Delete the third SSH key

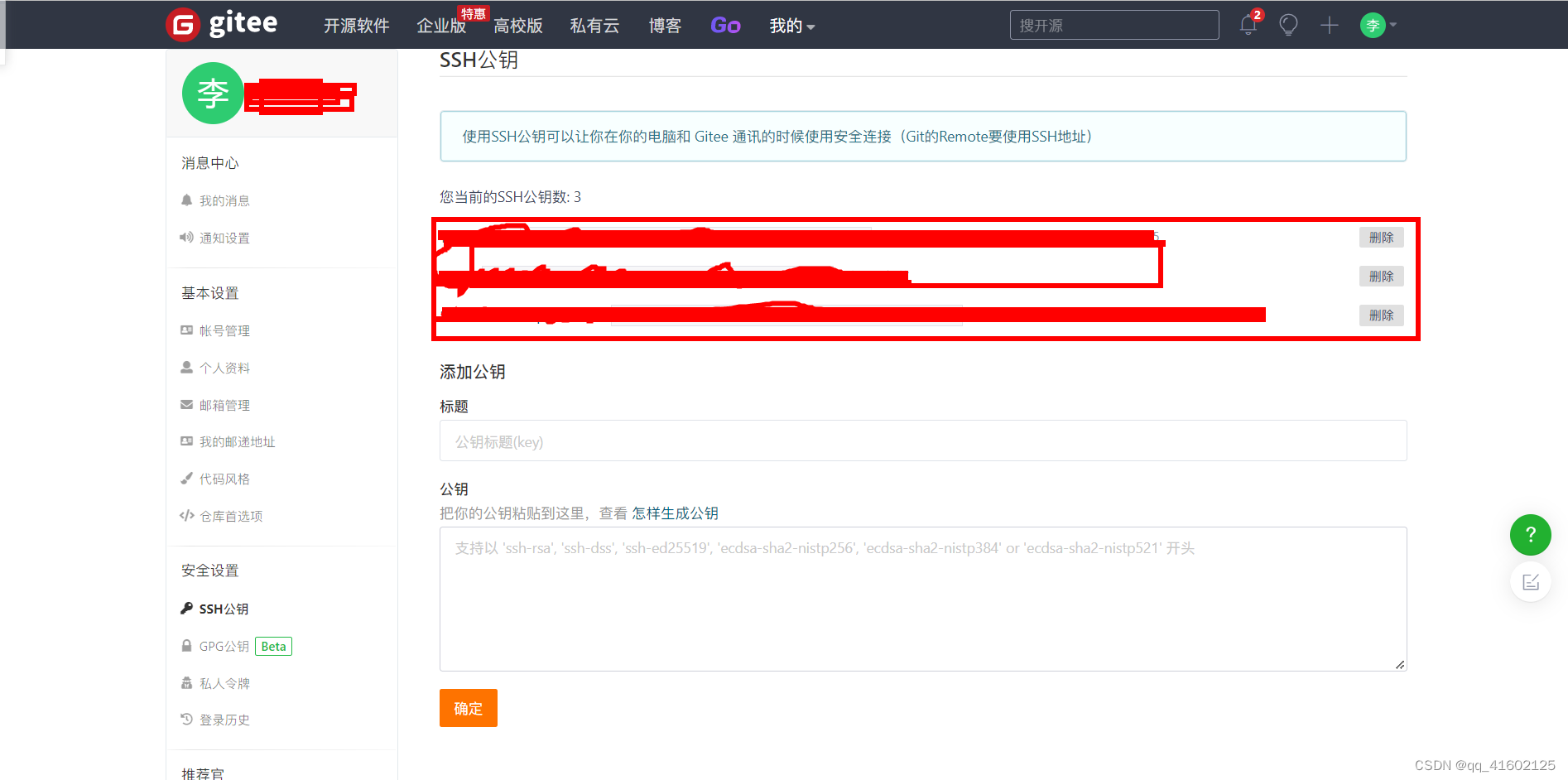click(x=1381, y=315)
